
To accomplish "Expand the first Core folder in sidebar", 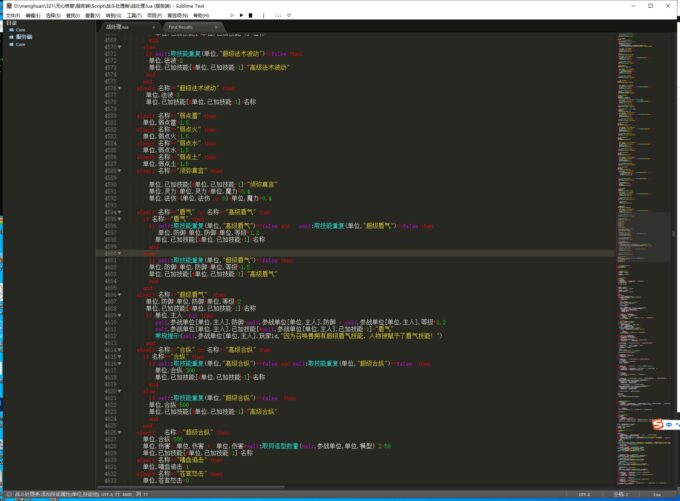I will [x=9, y=30].
